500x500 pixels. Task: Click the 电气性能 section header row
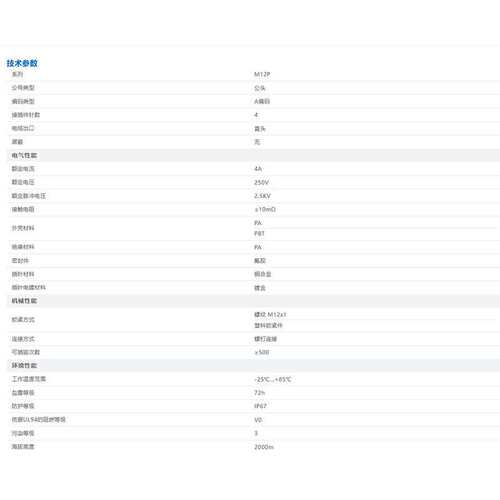coord(253,155)
